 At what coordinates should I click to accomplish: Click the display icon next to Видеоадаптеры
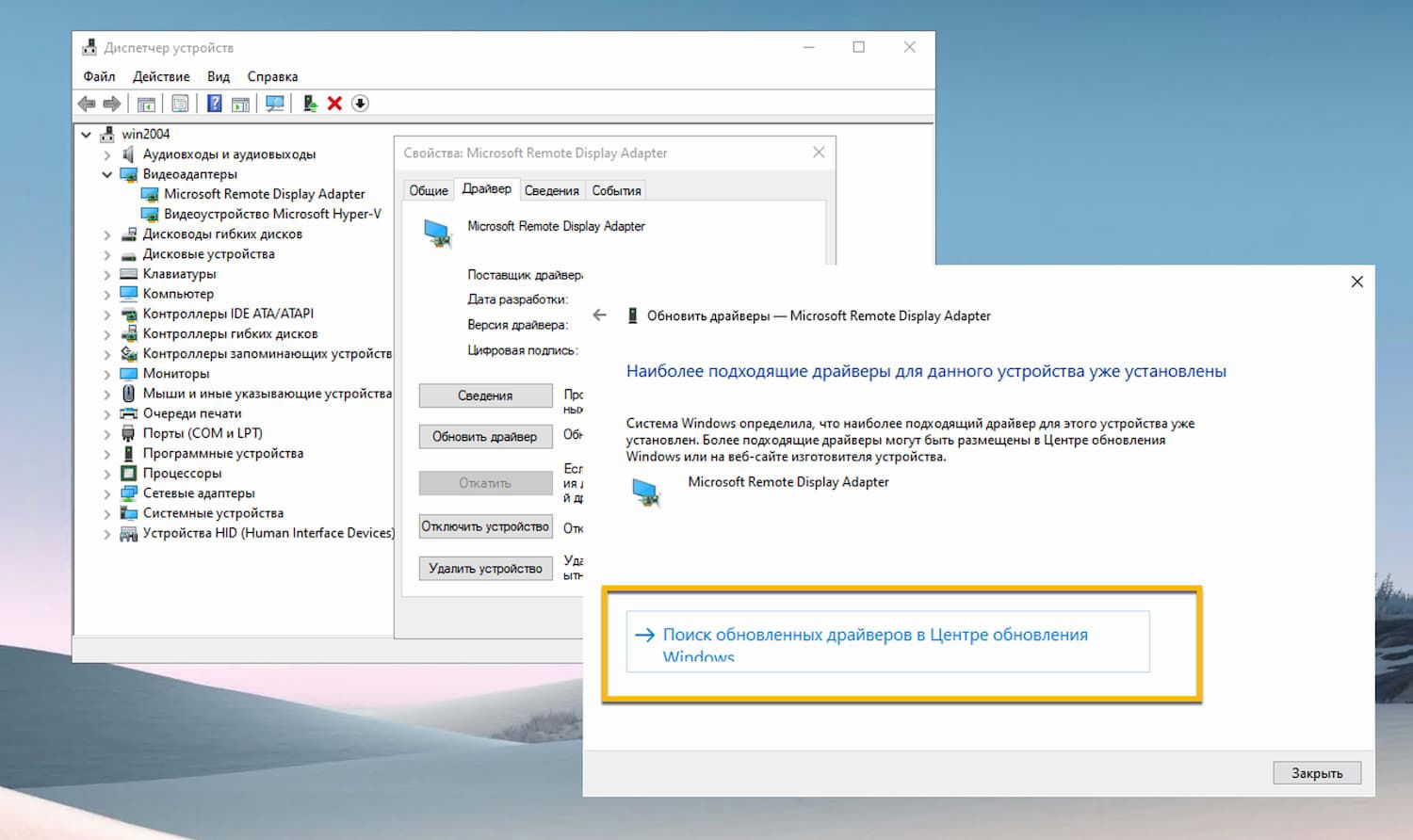pos(129,174)
